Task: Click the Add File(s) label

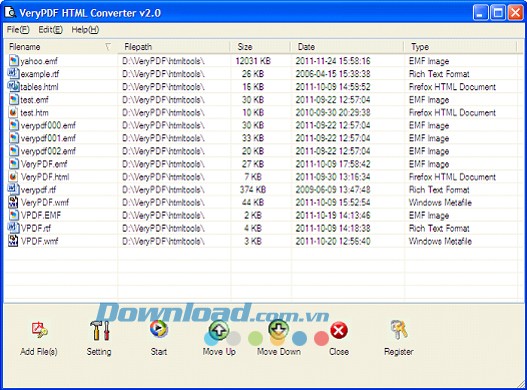Action: tap(39, 352)
